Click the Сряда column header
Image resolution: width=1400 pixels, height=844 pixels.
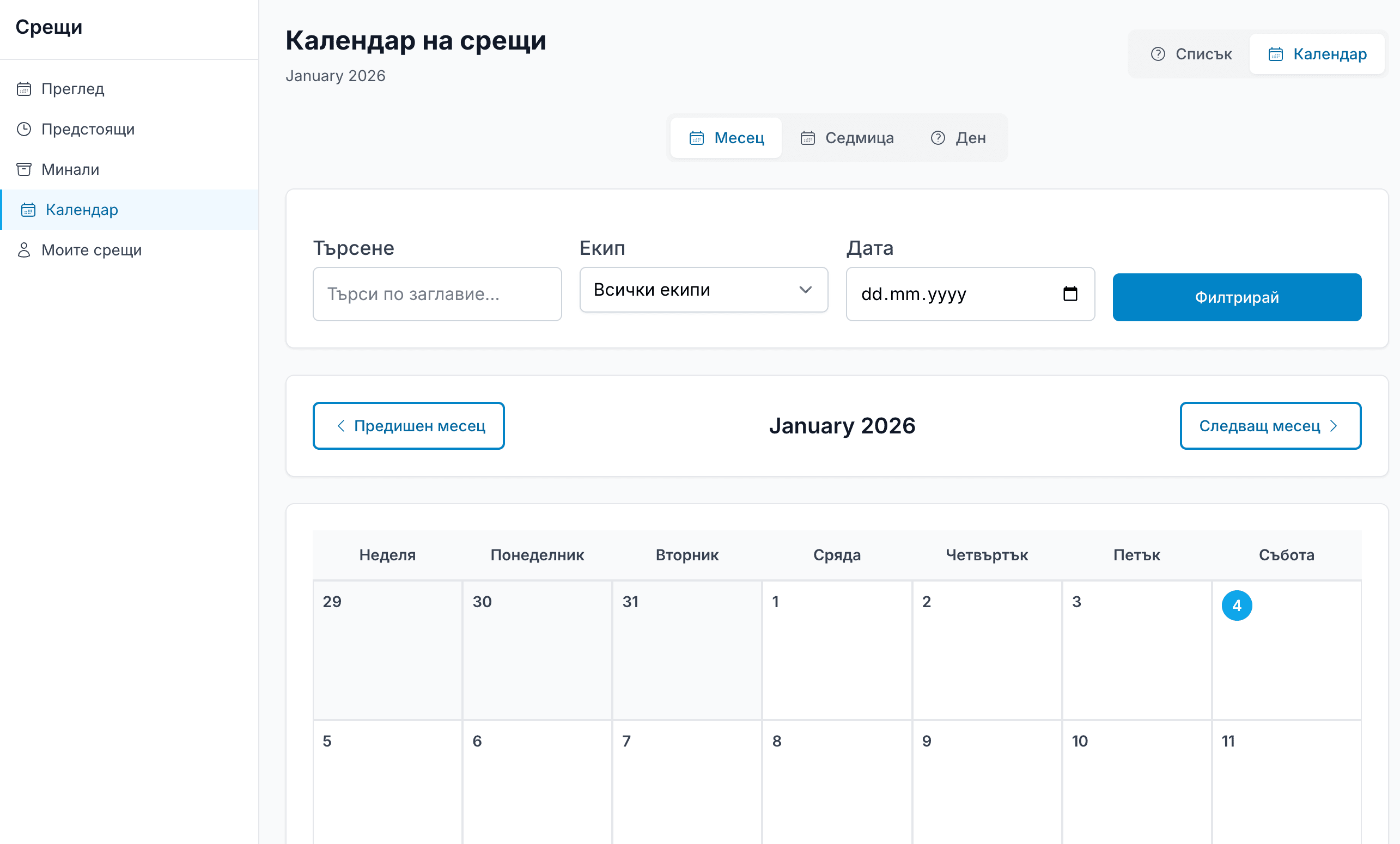coord(837,555)
